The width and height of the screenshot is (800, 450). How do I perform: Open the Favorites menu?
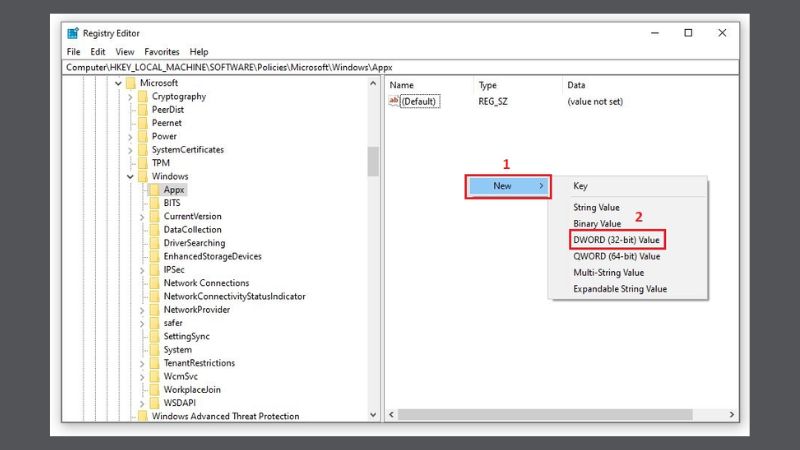click(x=161, y=51)
